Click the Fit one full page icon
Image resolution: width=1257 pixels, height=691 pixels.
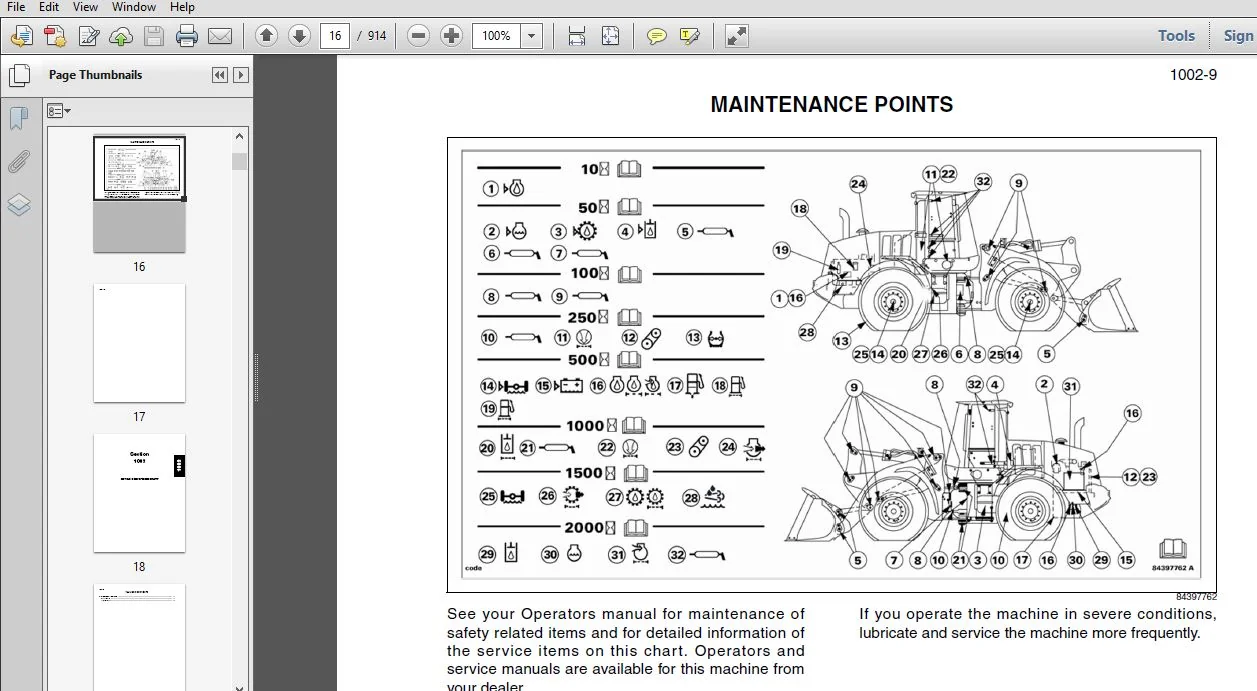click(x=610, y=36)
